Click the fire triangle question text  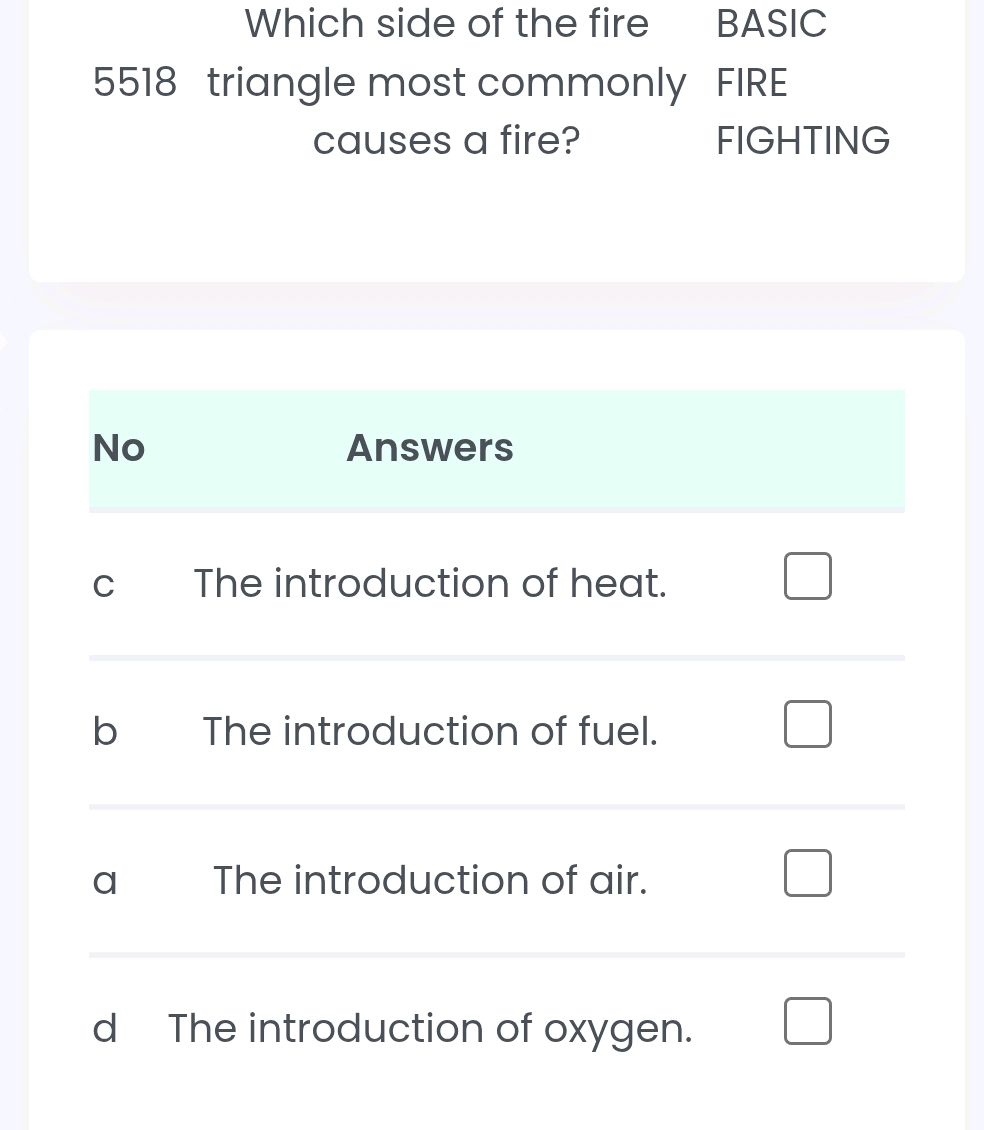point(446,82)
